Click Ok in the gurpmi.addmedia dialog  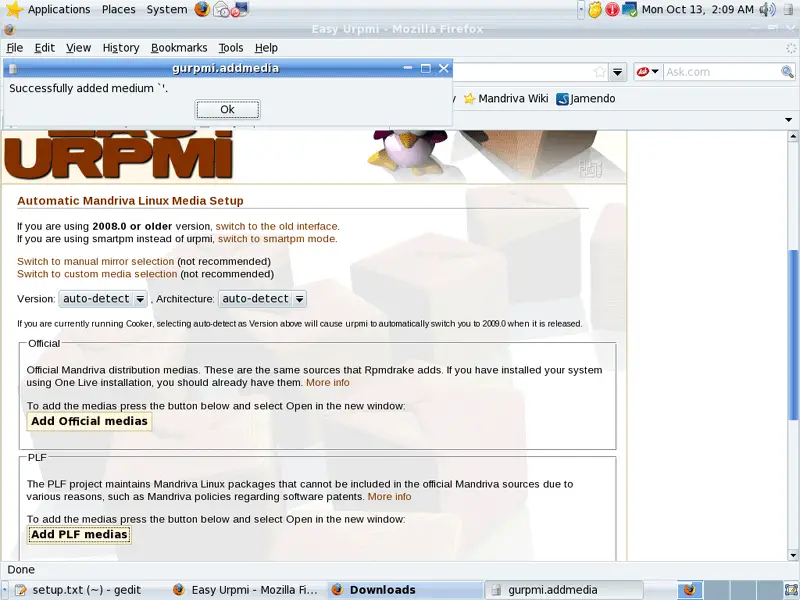click(228, 109)
